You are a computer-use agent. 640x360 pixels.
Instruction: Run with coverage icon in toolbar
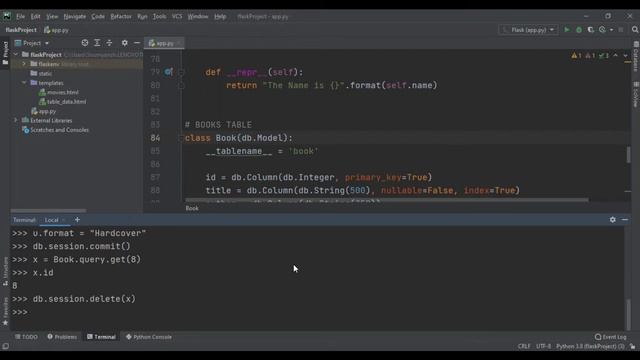(x=591, y=30)
